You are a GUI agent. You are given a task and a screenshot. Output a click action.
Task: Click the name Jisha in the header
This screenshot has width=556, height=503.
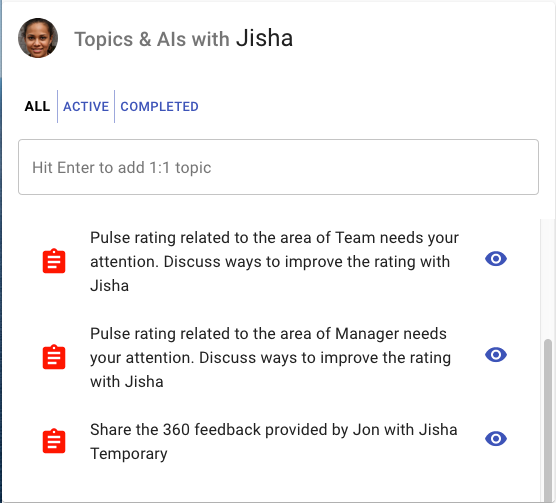[265, 38]
